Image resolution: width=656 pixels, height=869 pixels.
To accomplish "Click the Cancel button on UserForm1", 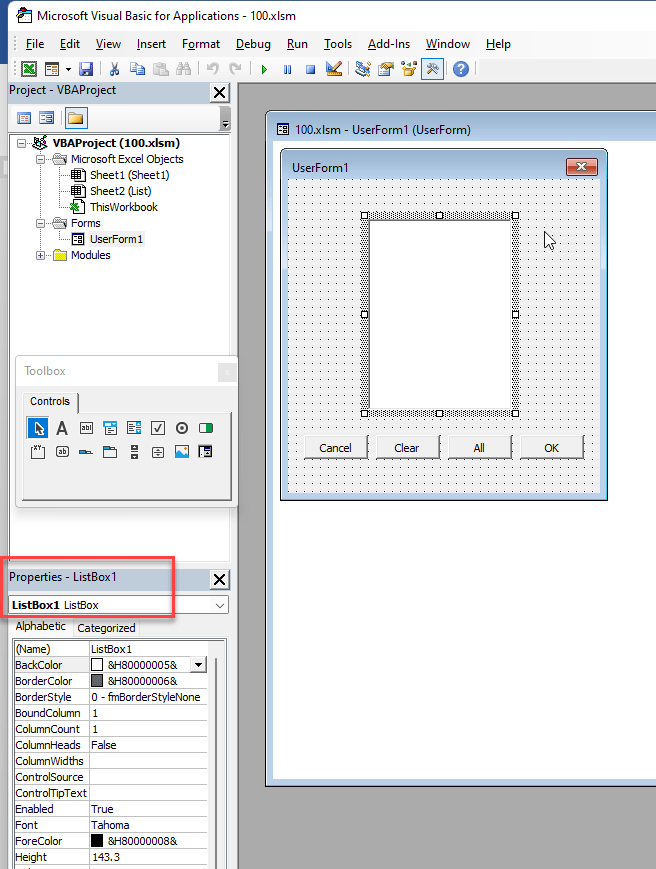I will click(336, 448).
